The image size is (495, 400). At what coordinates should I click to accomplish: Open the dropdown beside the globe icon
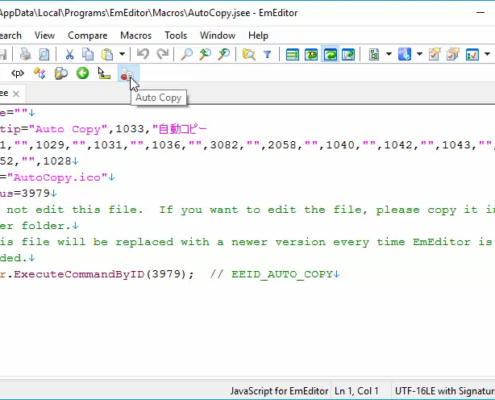419,54
